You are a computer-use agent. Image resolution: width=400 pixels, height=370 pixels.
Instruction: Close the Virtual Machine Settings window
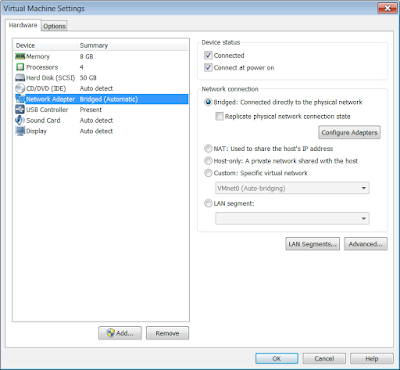click(x=387, y=8)
